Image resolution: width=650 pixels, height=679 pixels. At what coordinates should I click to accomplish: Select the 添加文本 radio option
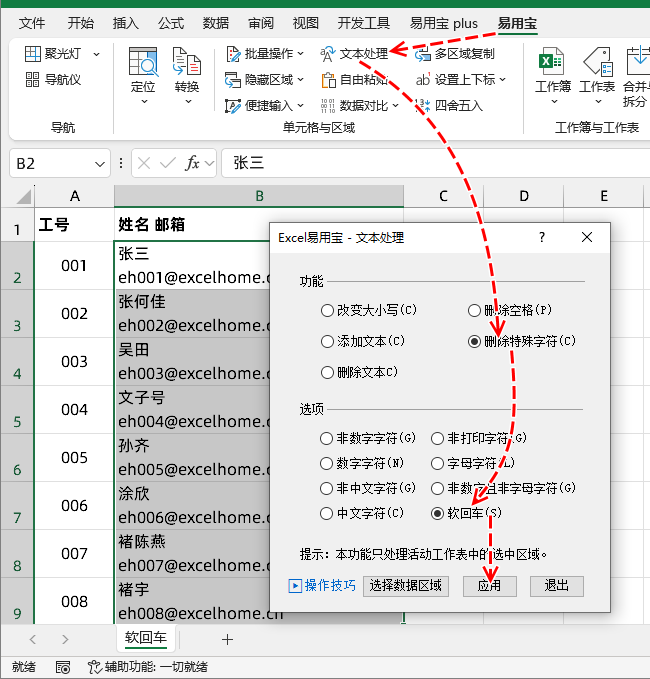[327, 341]
